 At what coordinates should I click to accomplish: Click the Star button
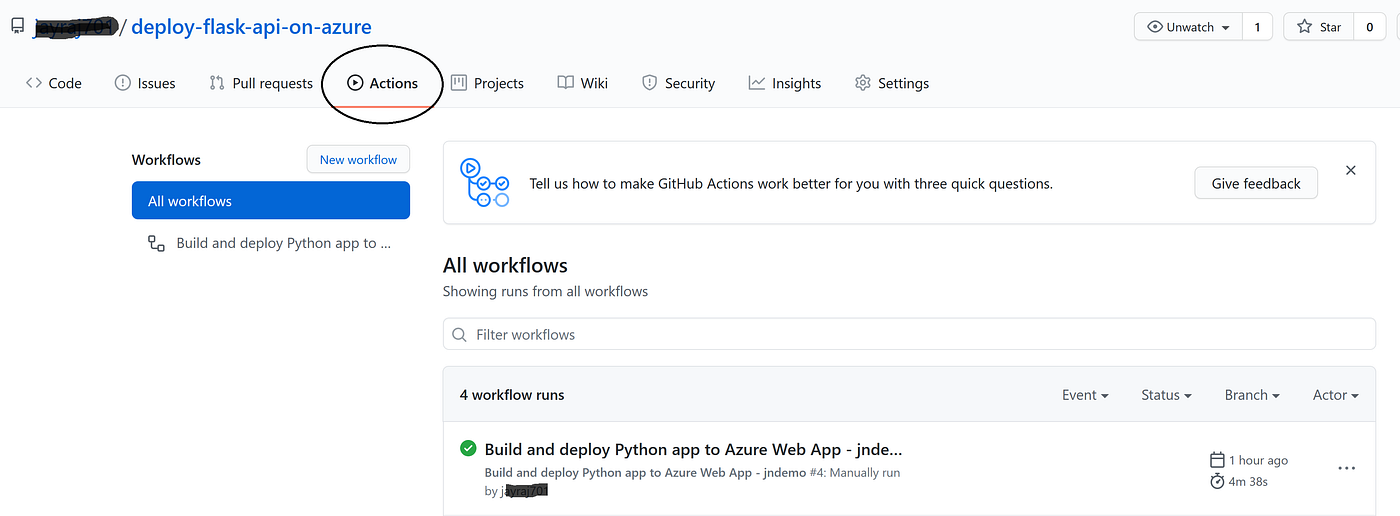tap(1318, 27)
